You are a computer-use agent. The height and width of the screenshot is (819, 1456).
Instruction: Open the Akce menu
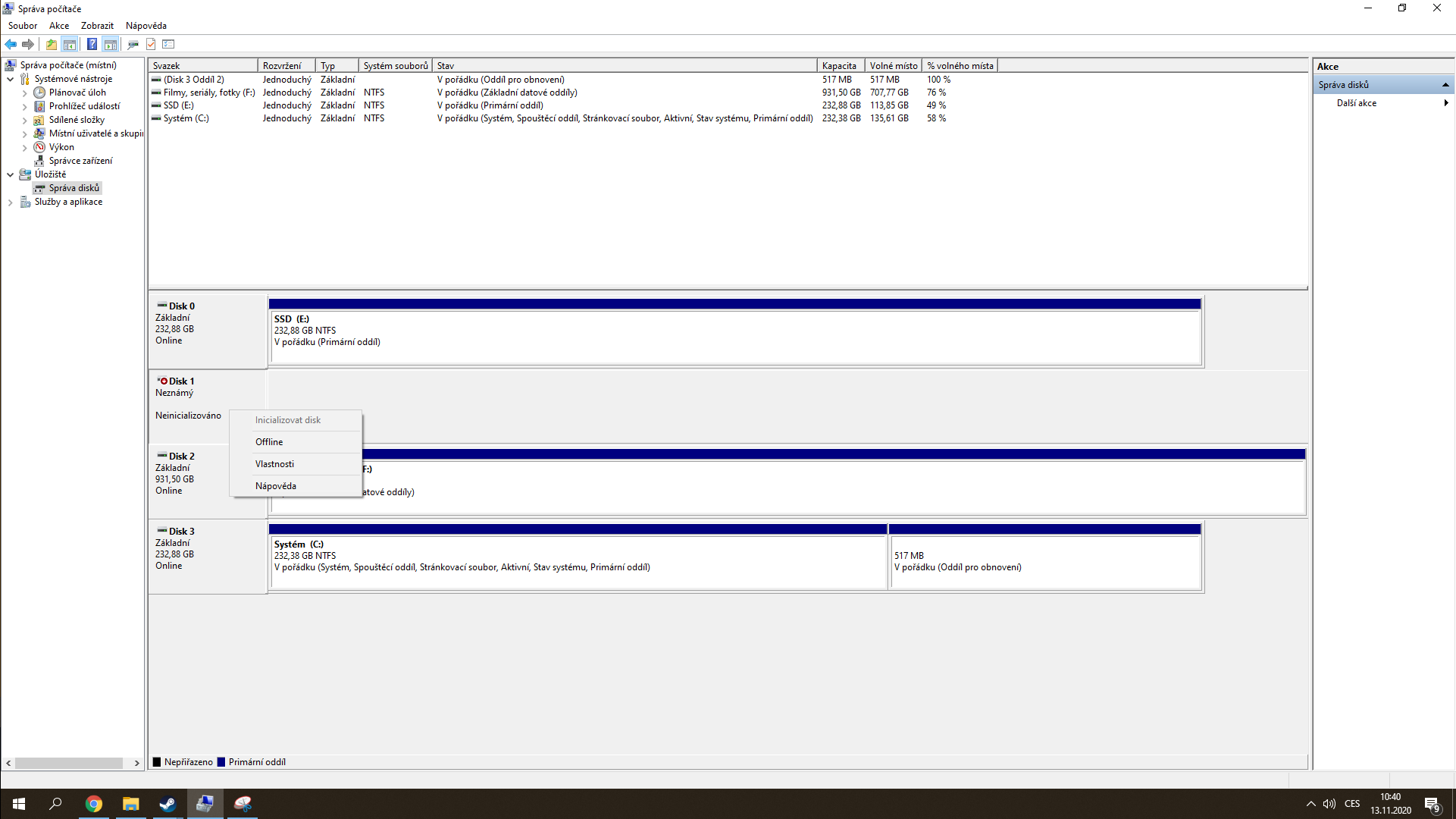[59, 26]
